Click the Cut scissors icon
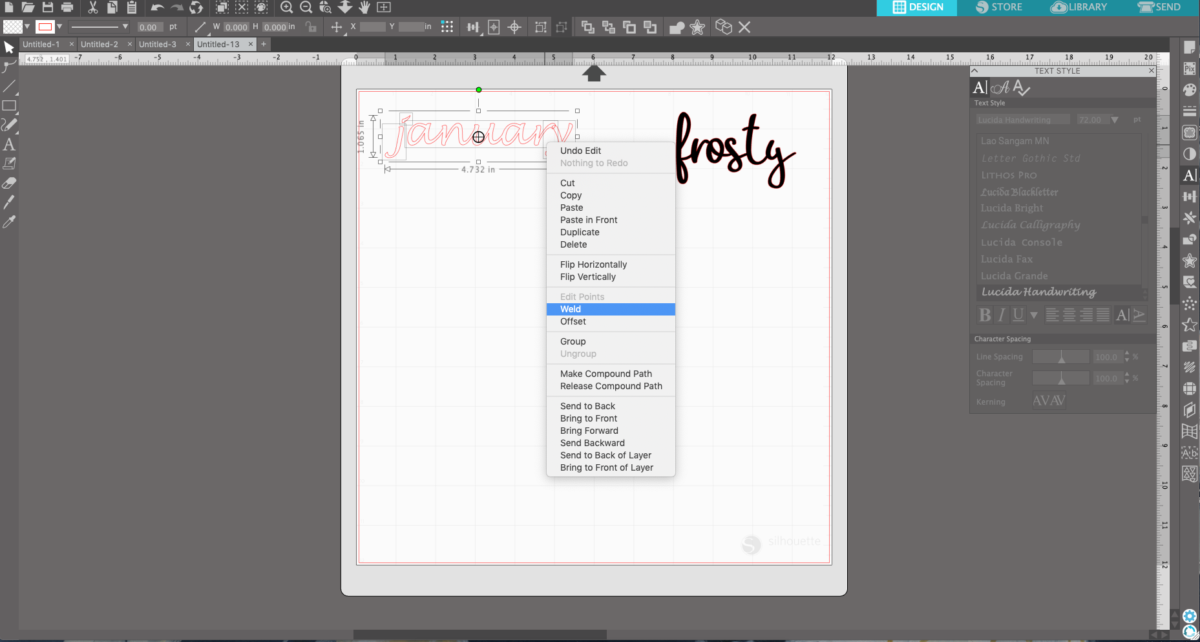This screenshot has width=1200, height=642. tap(93, 8)
